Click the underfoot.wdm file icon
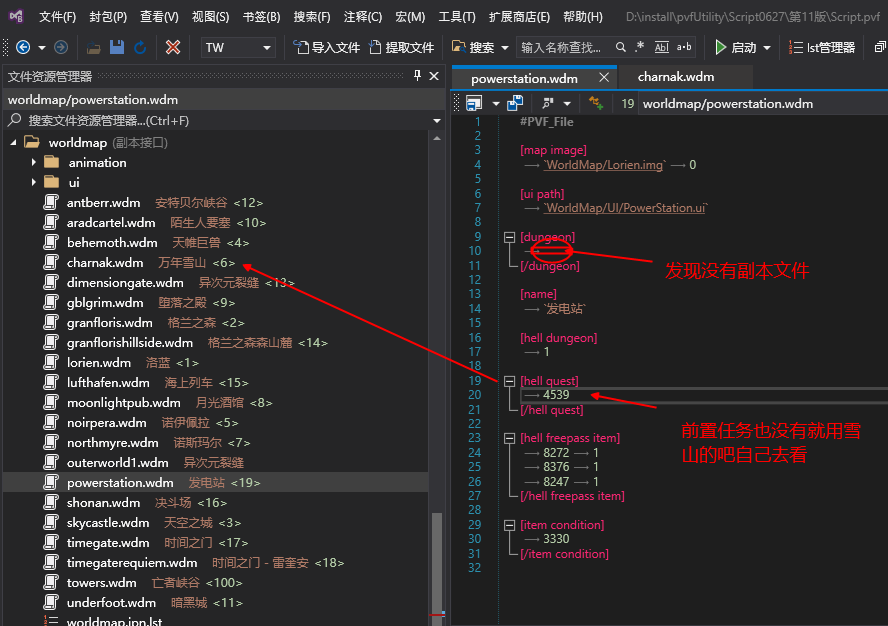 click(52, 602)
